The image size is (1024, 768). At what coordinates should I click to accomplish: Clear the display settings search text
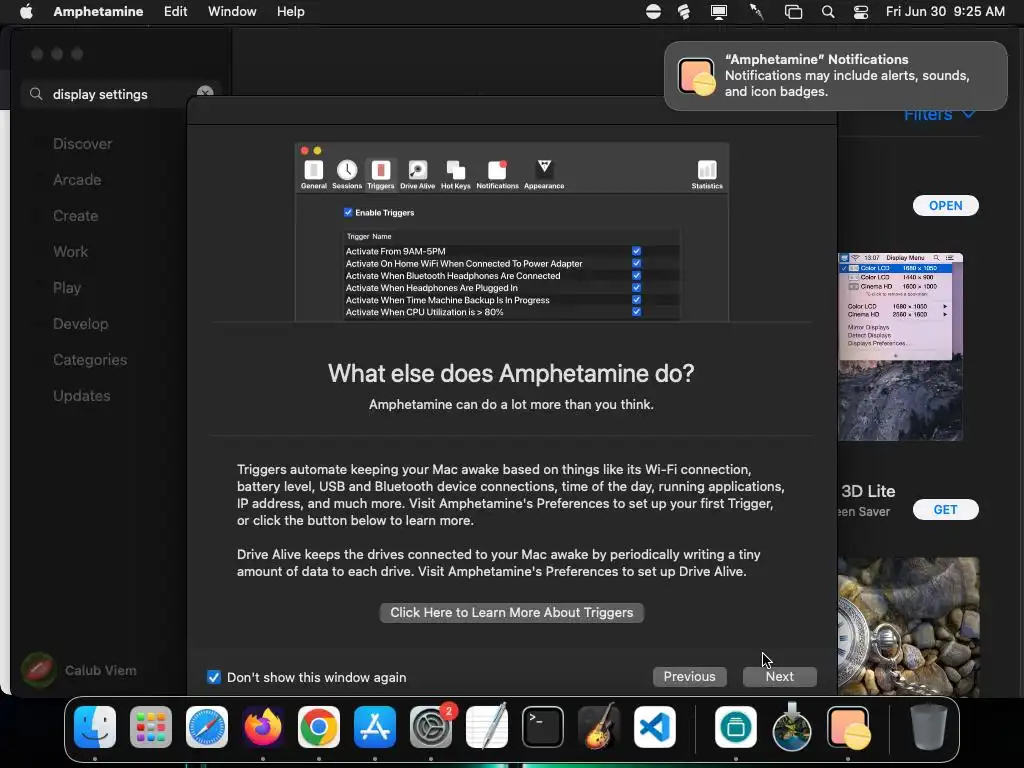(205, 93)
